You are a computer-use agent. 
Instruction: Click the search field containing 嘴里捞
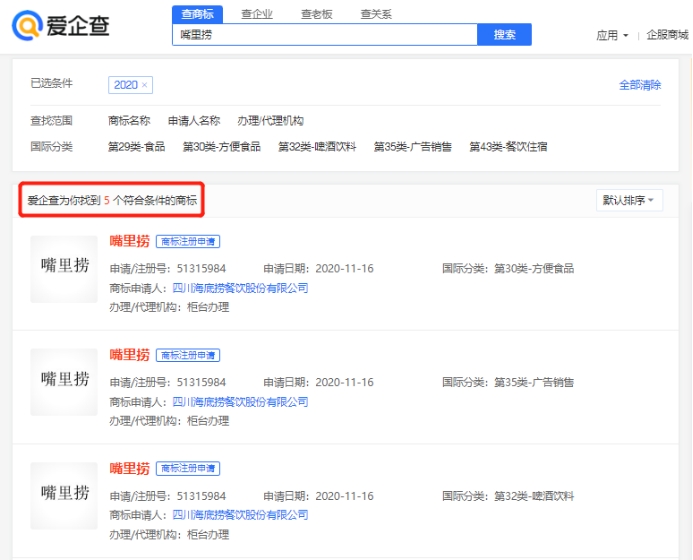tap(323, 35)
